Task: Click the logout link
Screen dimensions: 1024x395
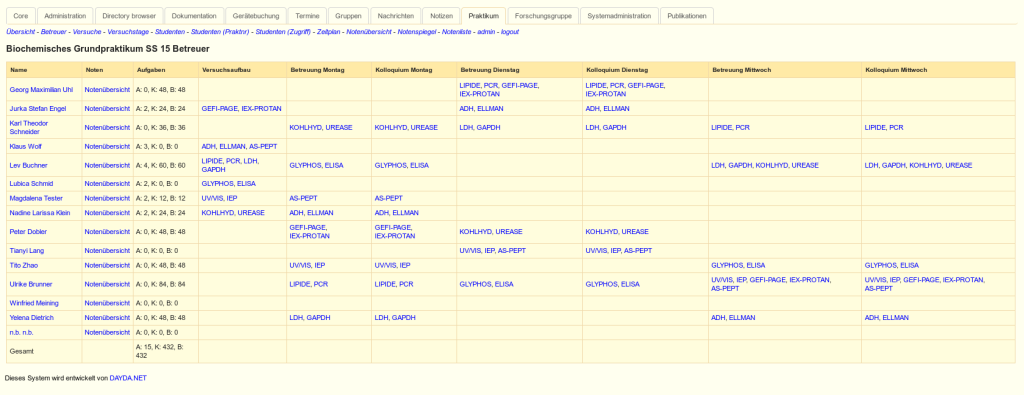Action: pyautogui.click(x=509, y=31)
